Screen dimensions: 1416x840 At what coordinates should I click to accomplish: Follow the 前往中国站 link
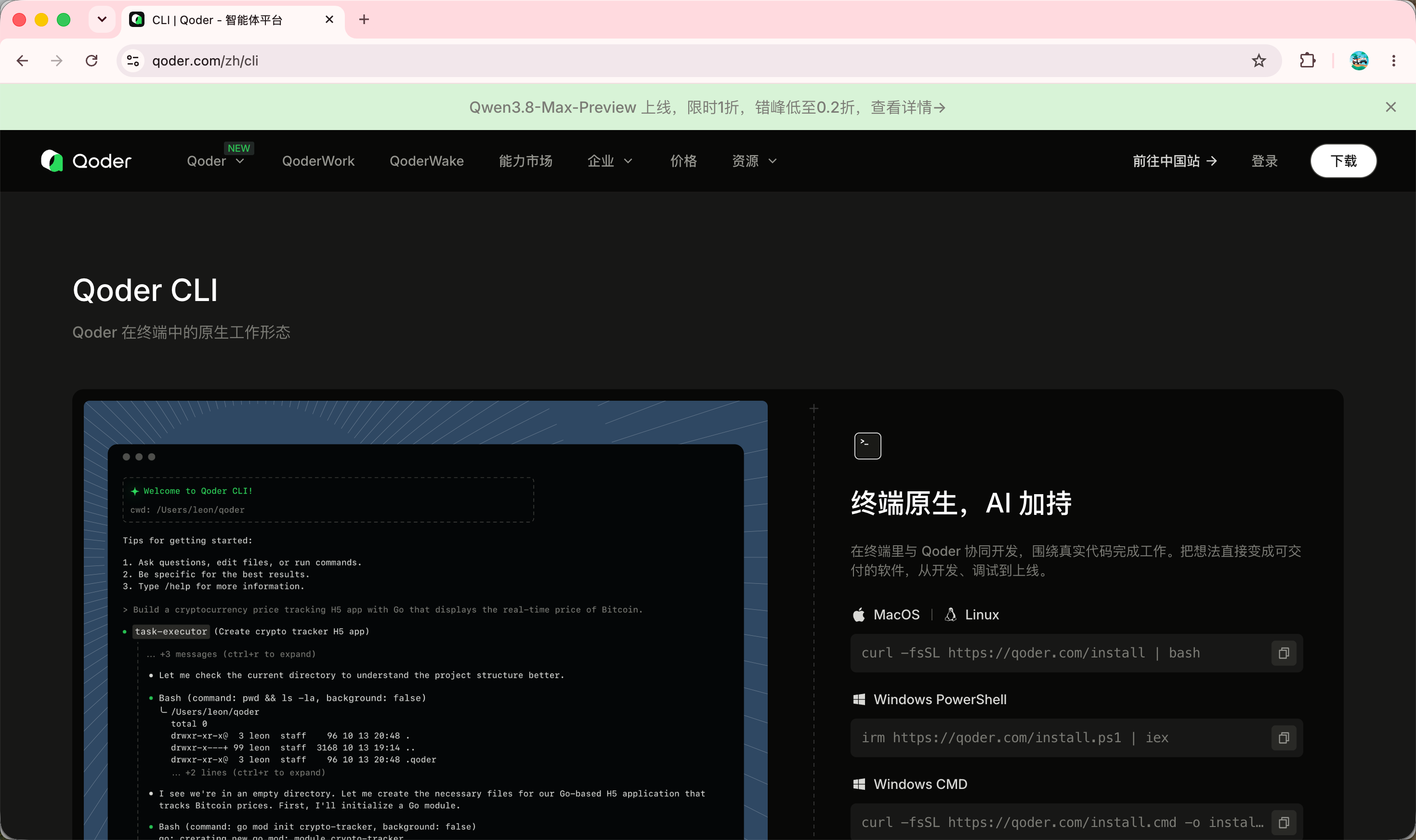point(1175,161)
